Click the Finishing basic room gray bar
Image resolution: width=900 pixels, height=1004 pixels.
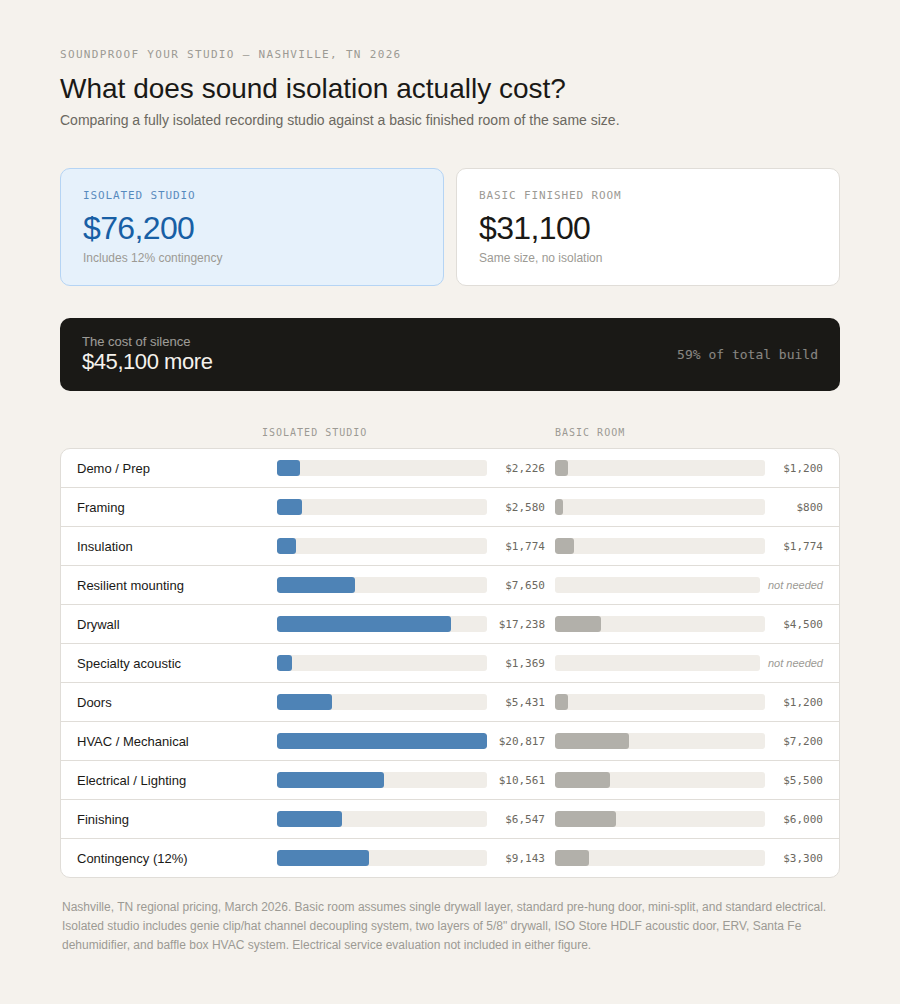click(585, 819)
